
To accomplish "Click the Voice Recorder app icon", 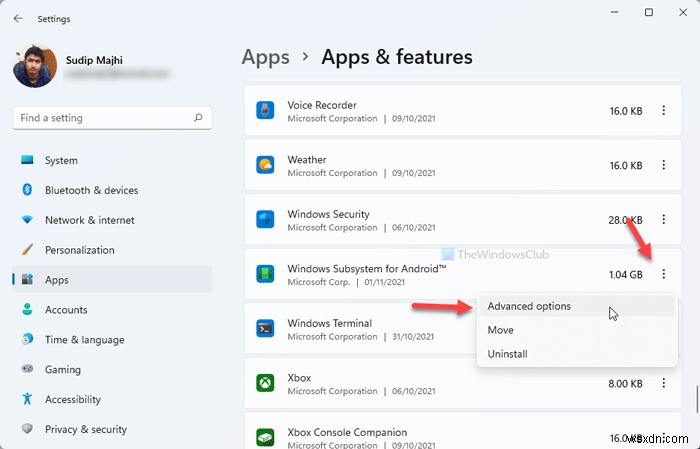I will 265,111.
